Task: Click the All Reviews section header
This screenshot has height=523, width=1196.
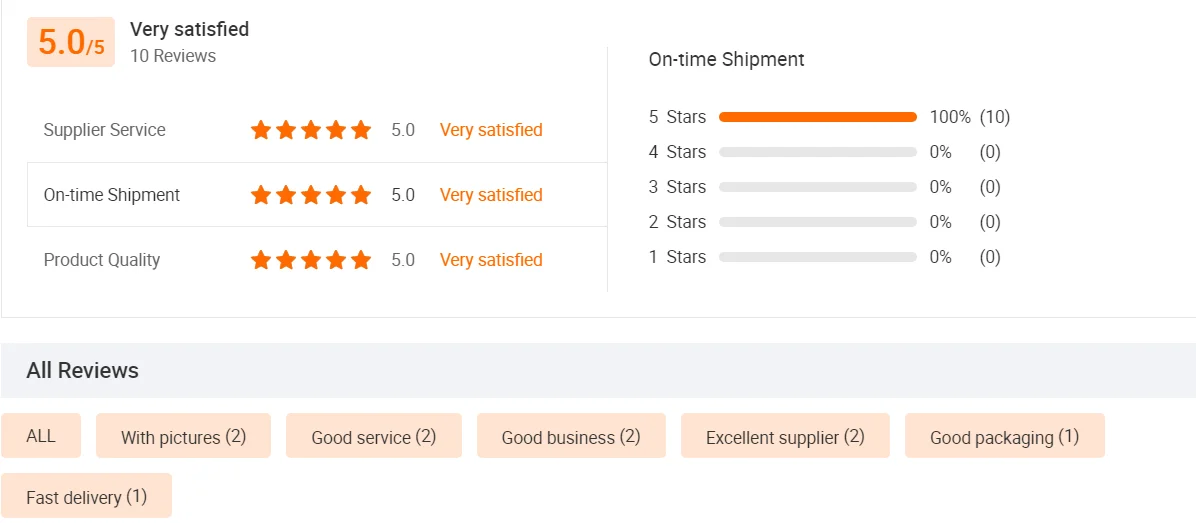Action: [x=83, y=371]
